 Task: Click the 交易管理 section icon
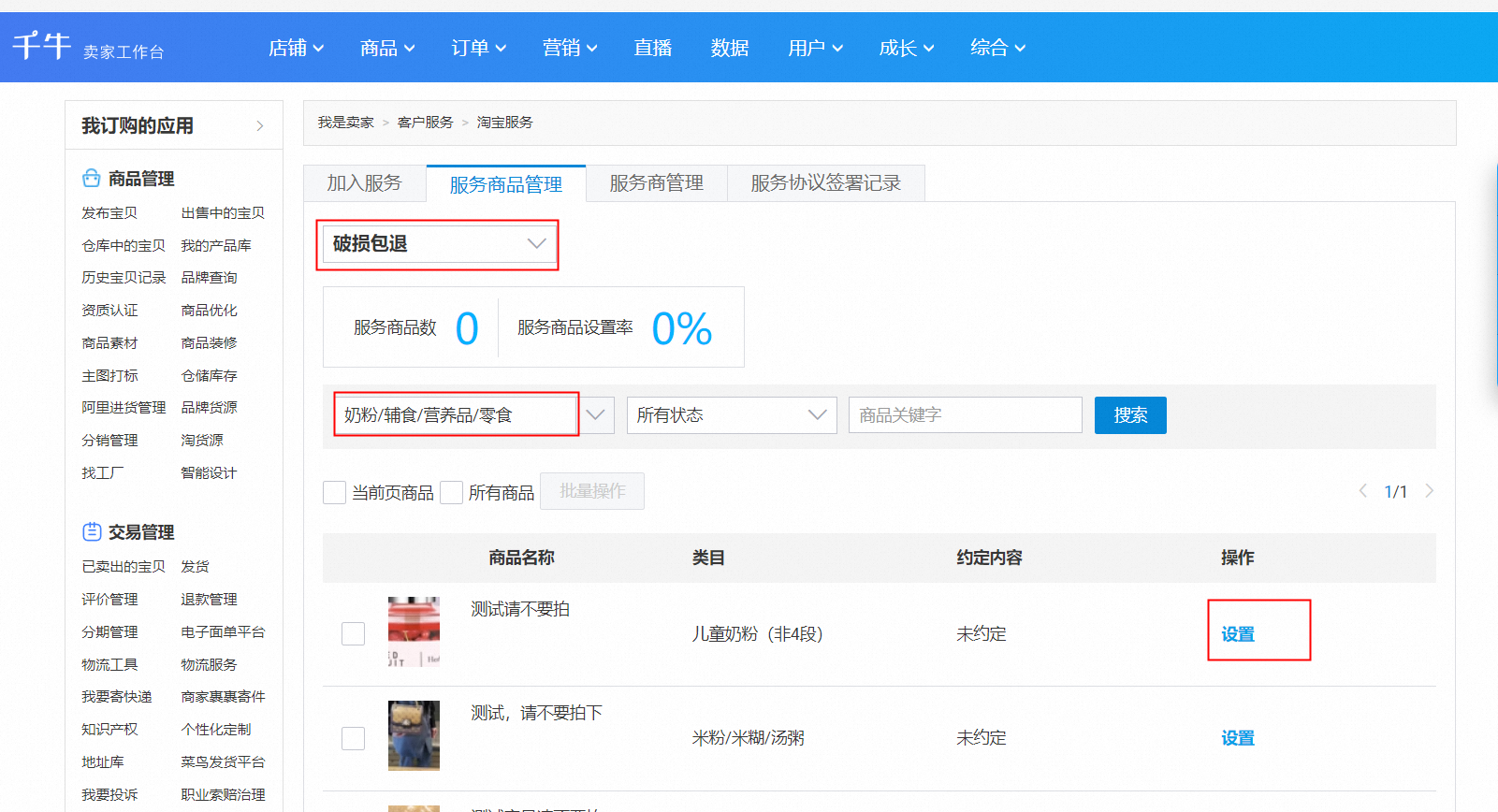[x=92, y=531]
